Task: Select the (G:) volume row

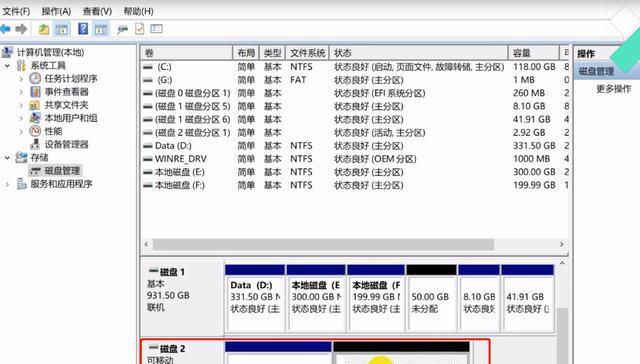Action: click(354, 80)
